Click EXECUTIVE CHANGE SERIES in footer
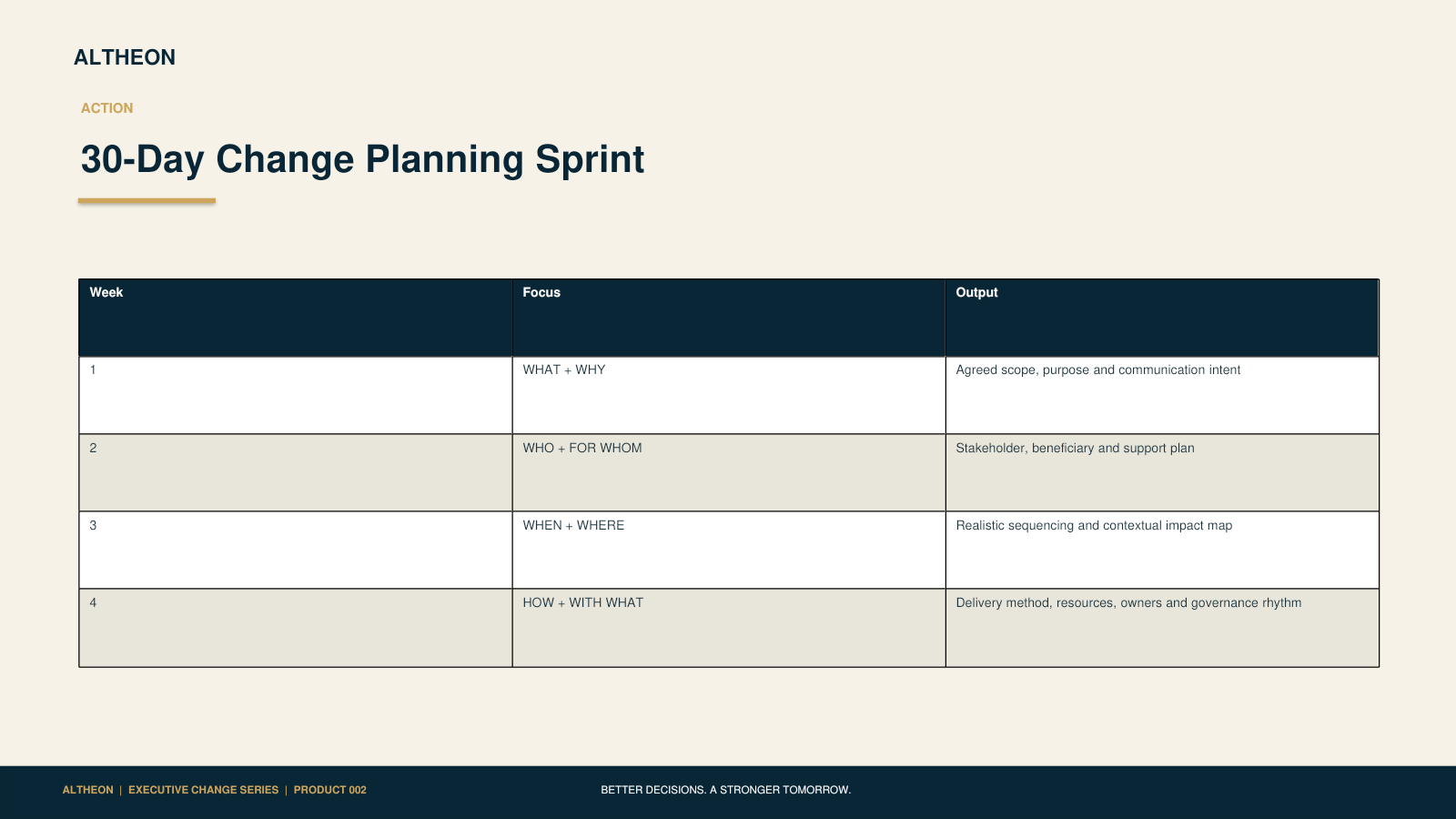1456x819 pixels. tap(203, 790)
